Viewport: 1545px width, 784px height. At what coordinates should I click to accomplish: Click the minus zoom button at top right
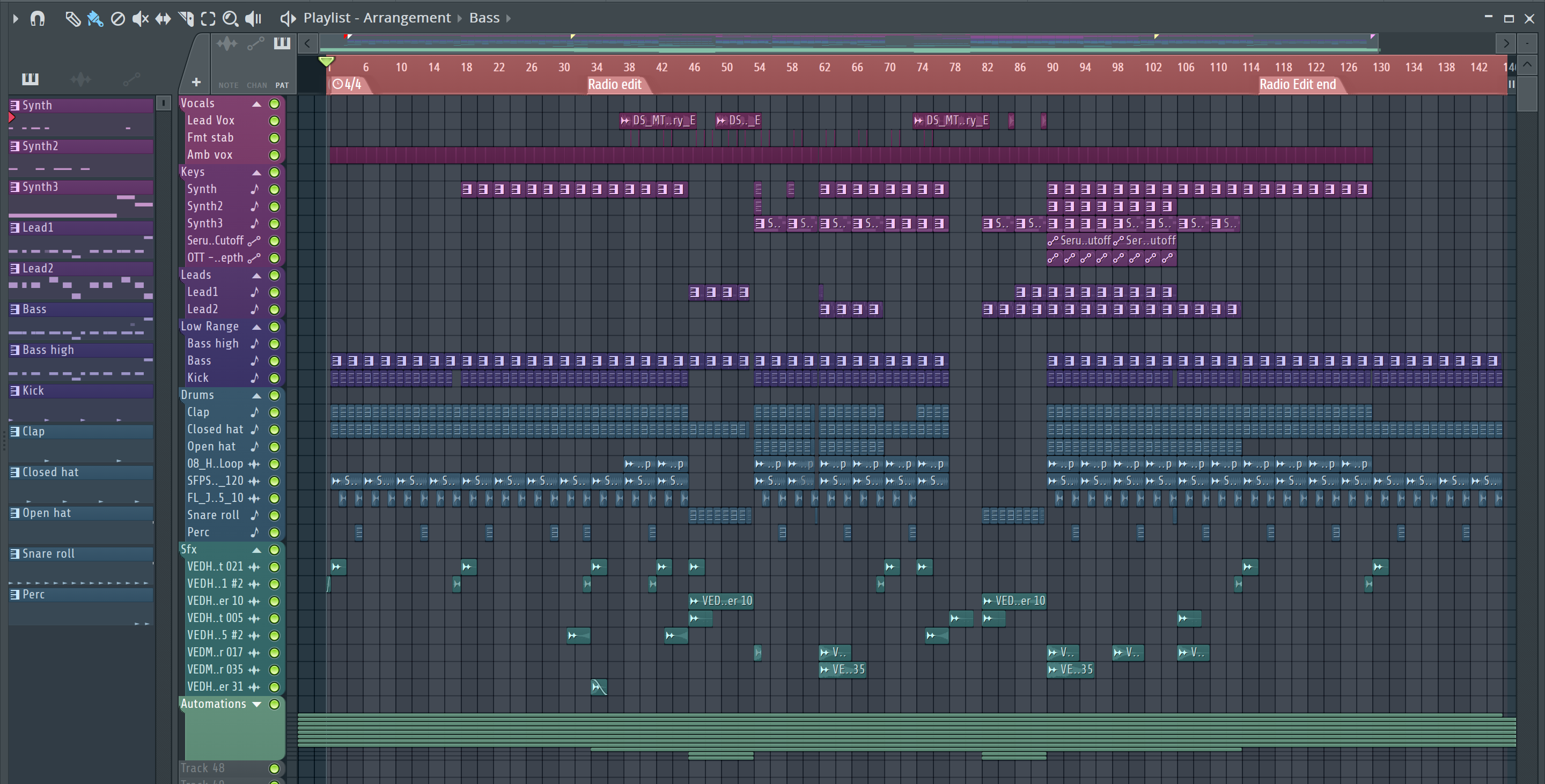1527,43
